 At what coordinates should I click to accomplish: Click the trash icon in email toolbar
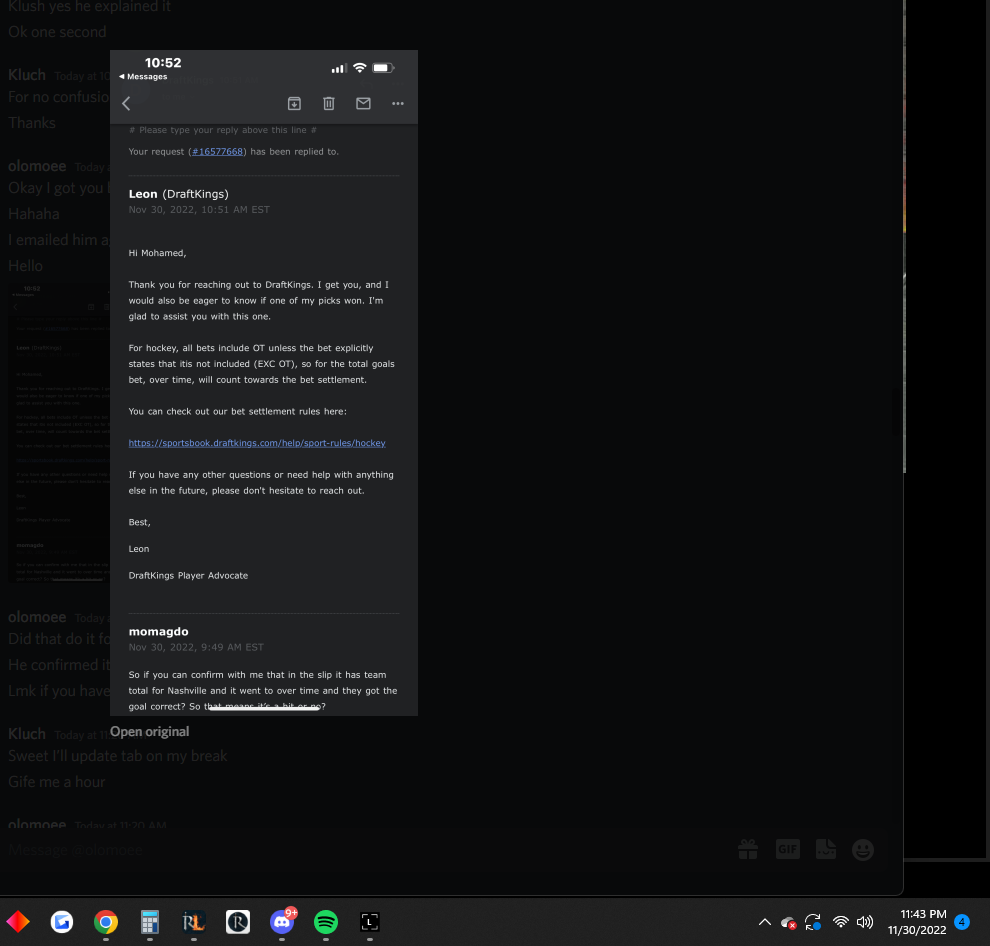coord(329,104)
